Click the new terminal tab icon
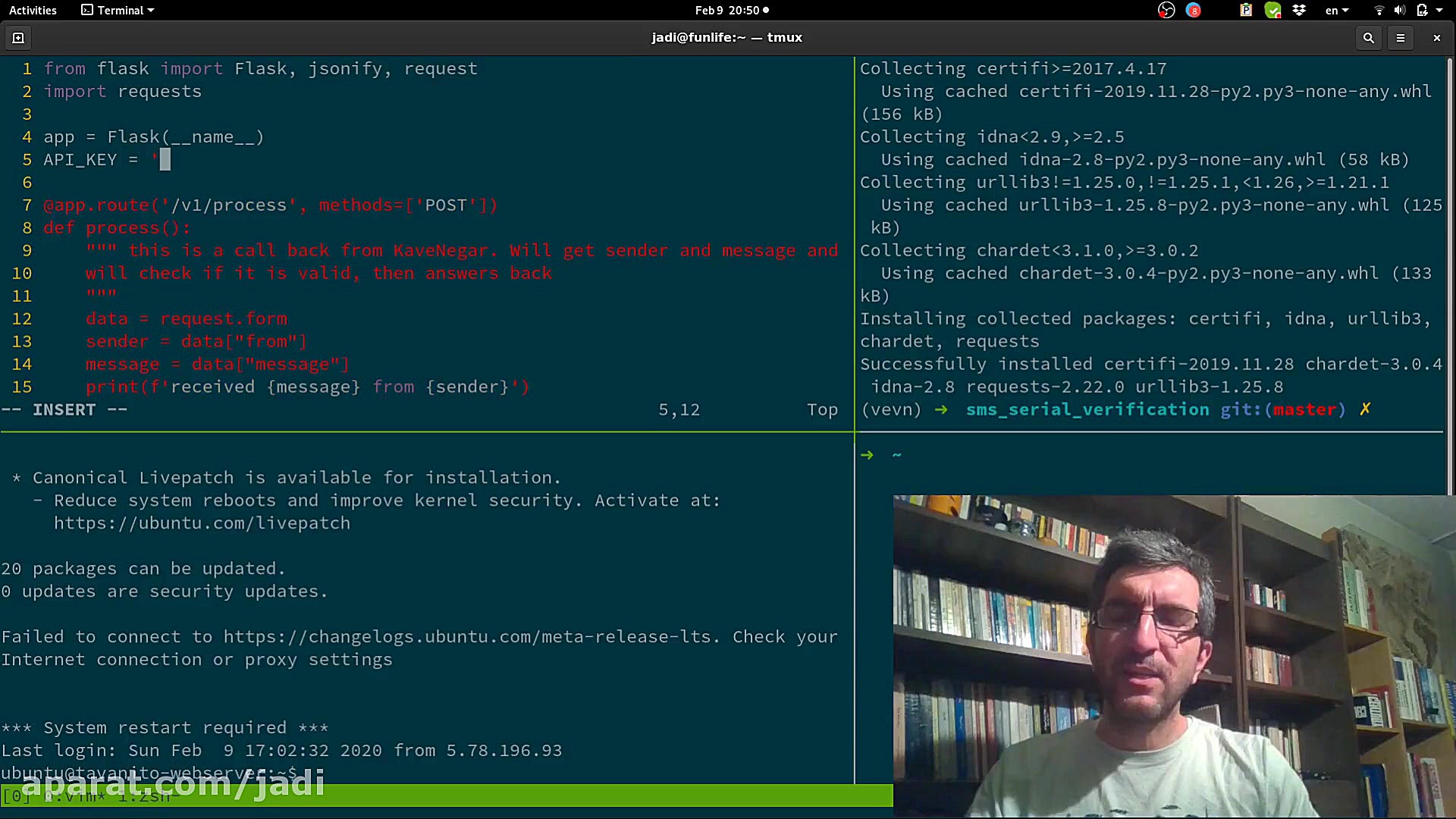This screenshot has width=1456, height=819. coord(18,37)
